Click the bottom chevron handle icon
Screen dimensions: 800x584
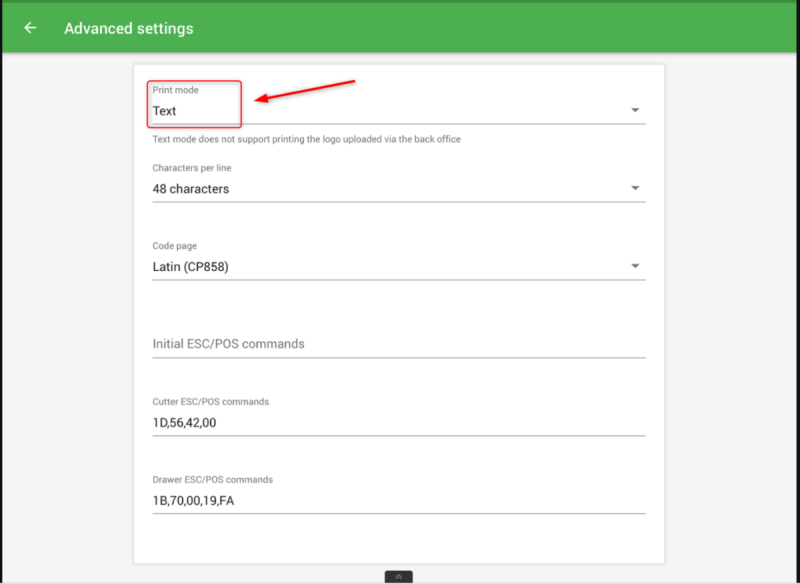pyautogui.click(x=398, y=577)
